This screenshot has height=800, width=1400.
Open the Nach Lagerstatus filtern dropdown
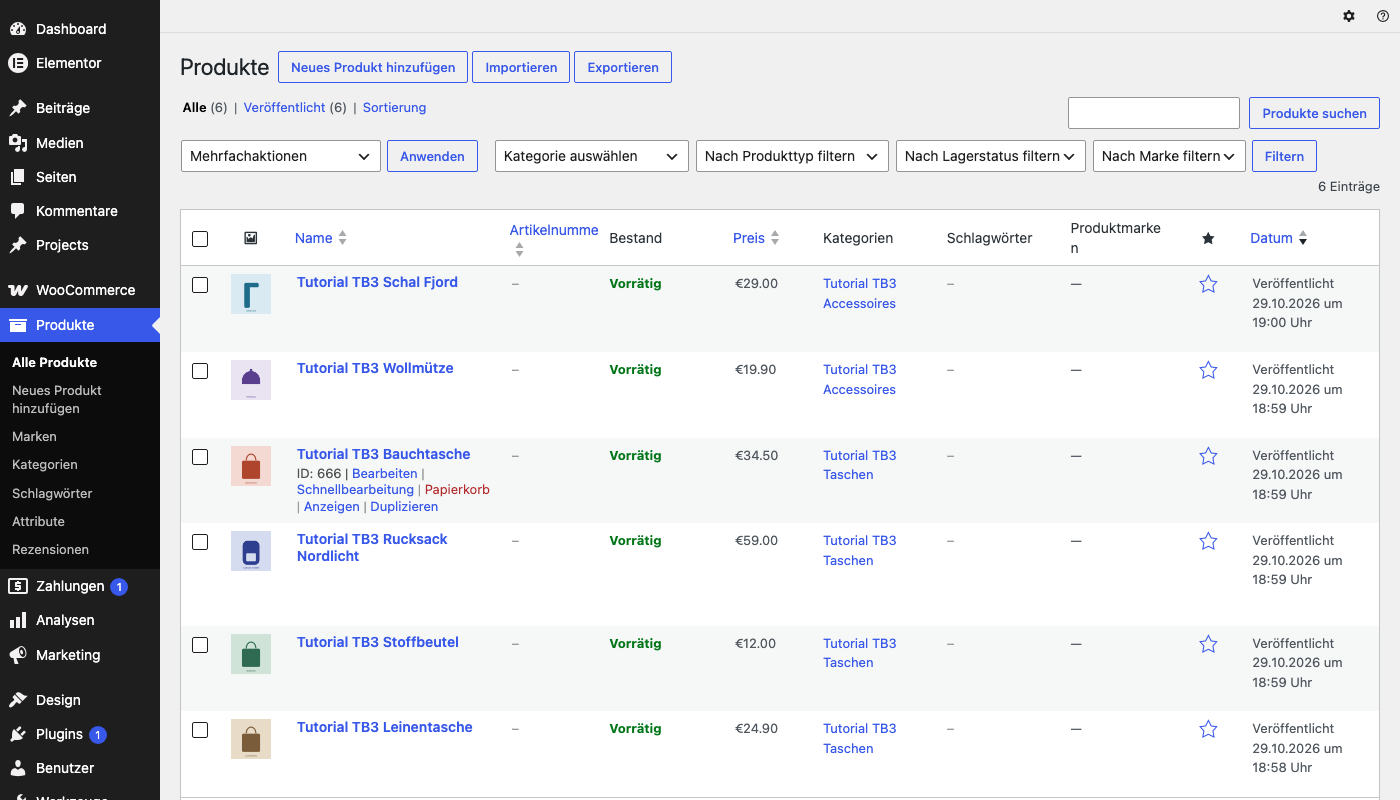point(991,156)
